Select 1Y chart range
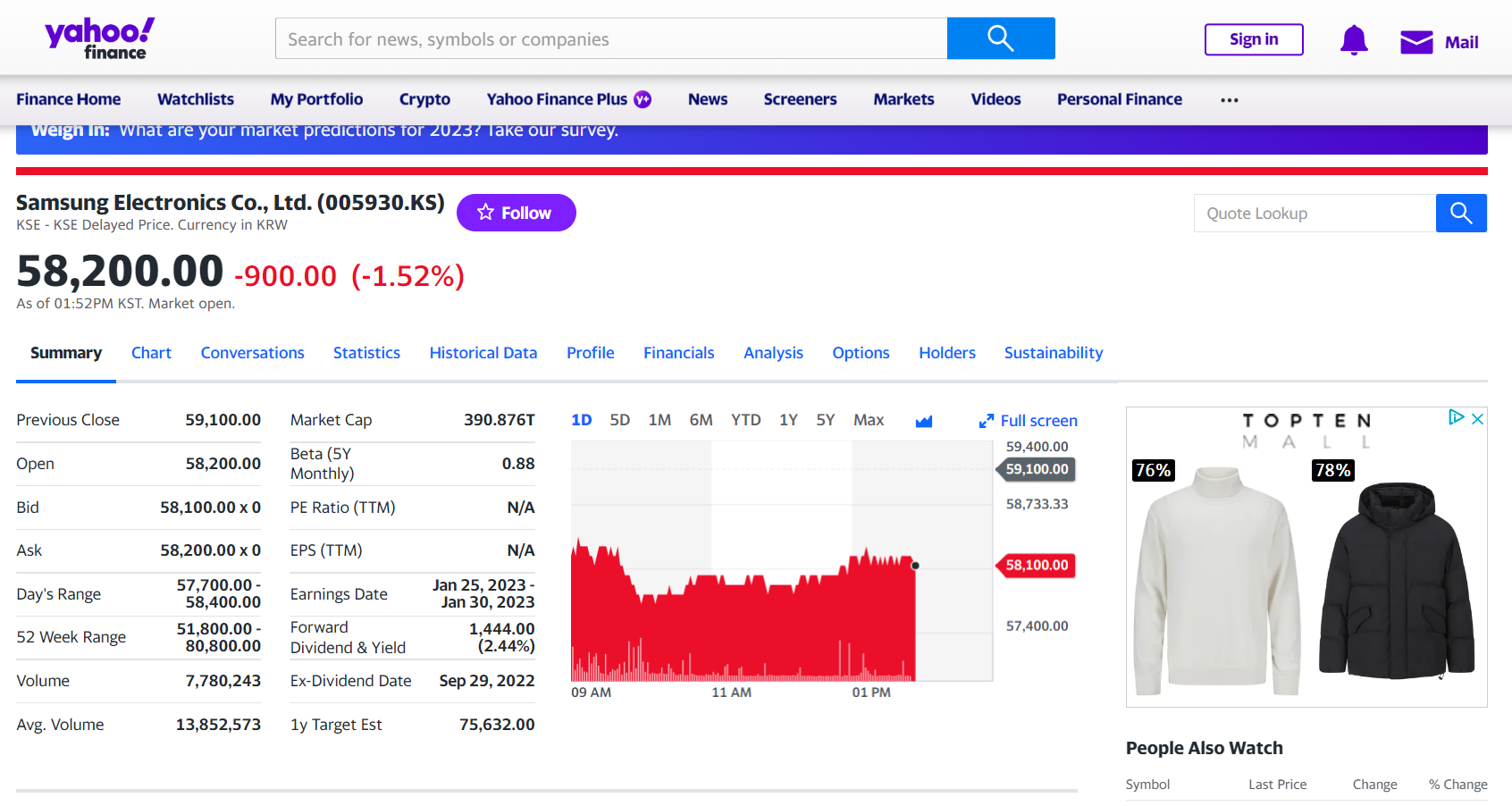This screenshot has width=1512, height=806. point(788,420)
